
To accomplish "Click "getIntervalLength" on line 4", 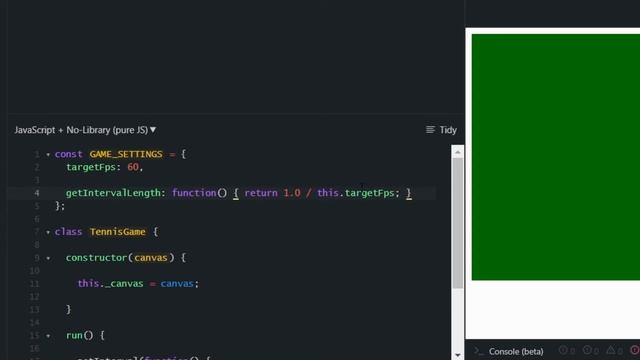I will [x=113, y=193].
